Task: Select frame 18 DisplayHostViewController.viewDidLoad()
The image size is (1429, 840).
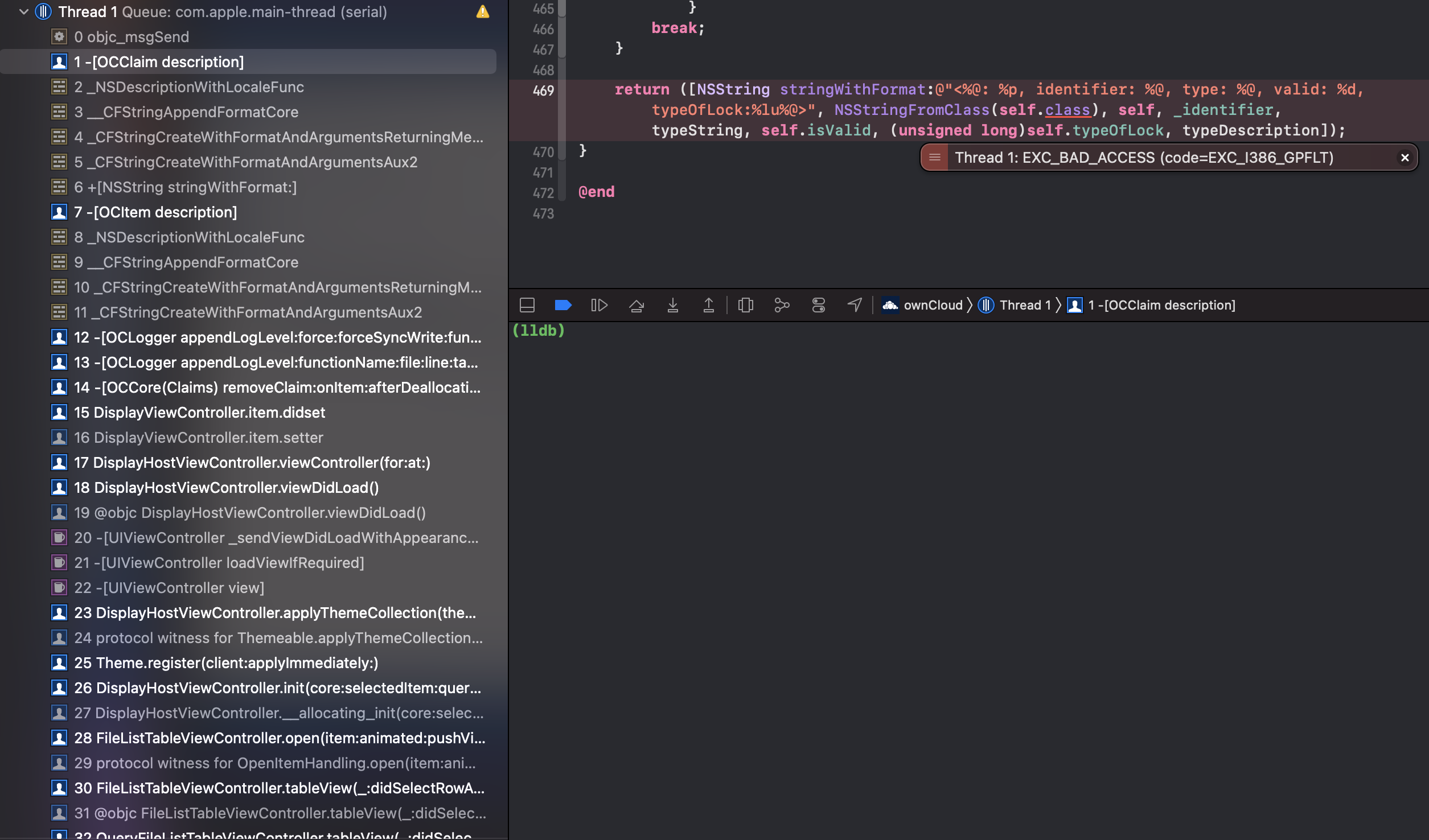Action: [248, 488]
